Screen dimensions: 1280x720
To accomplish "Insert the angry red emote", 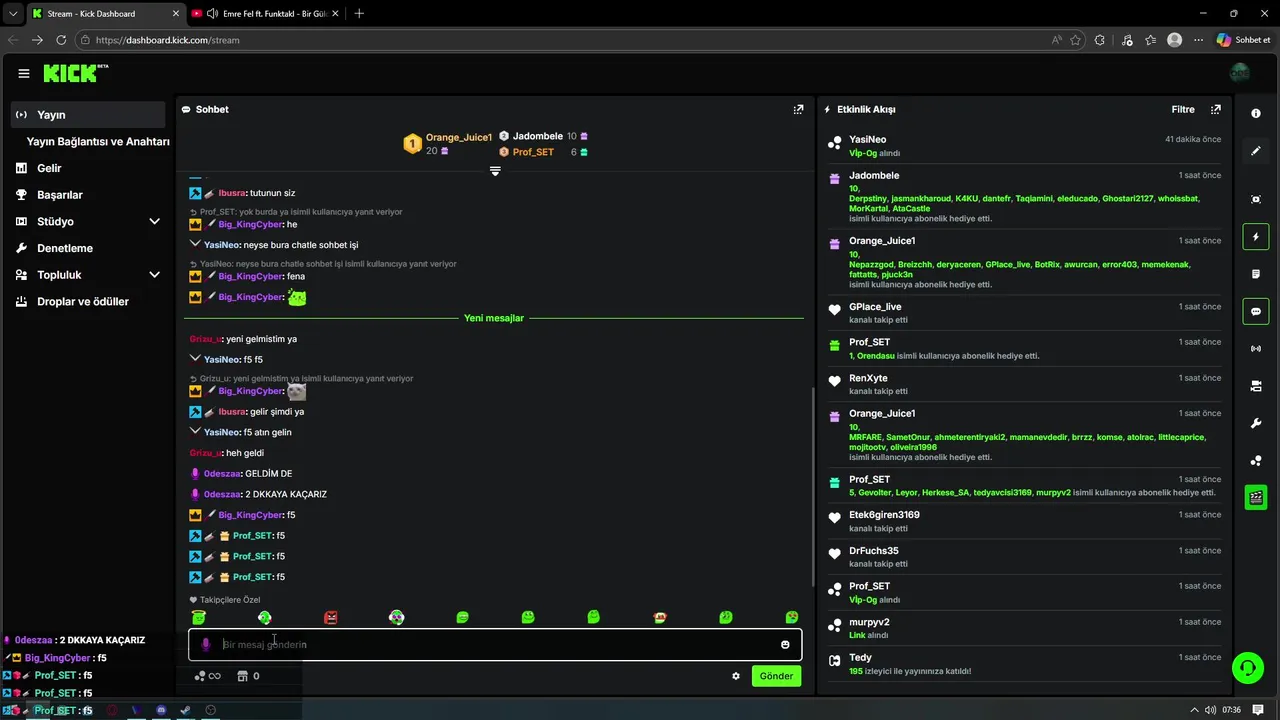I will click(x=330, y=618).
